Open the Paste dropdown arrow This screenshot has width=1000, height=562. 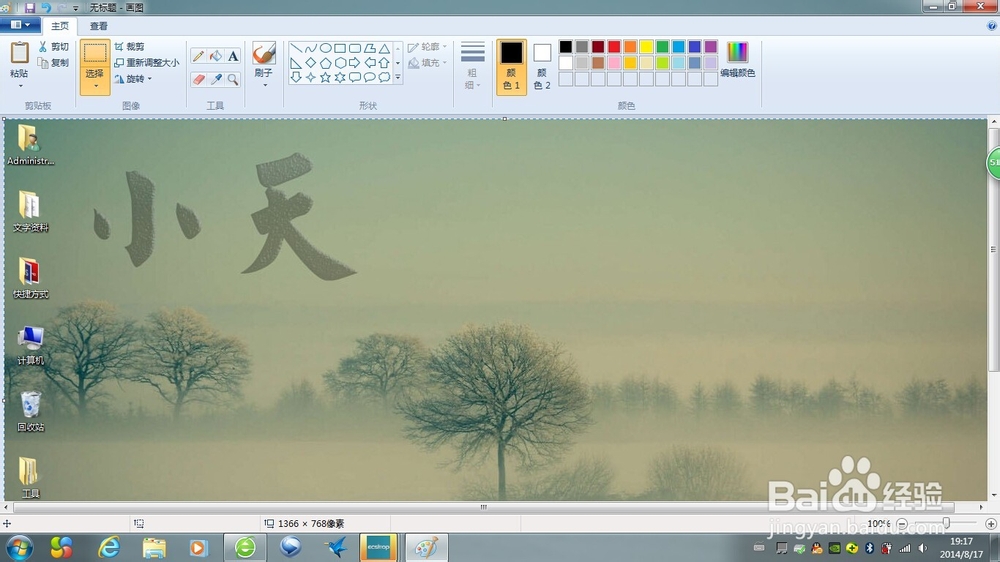coord(20,85)
